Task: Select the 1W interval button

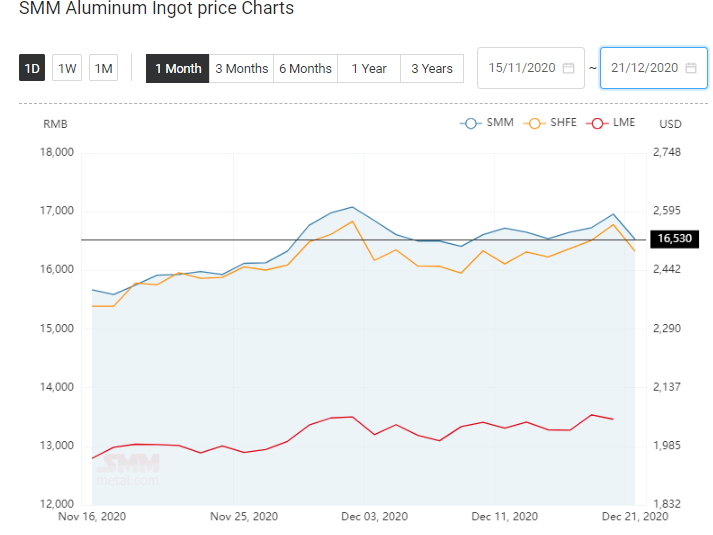Action: [x=67, y=68]
